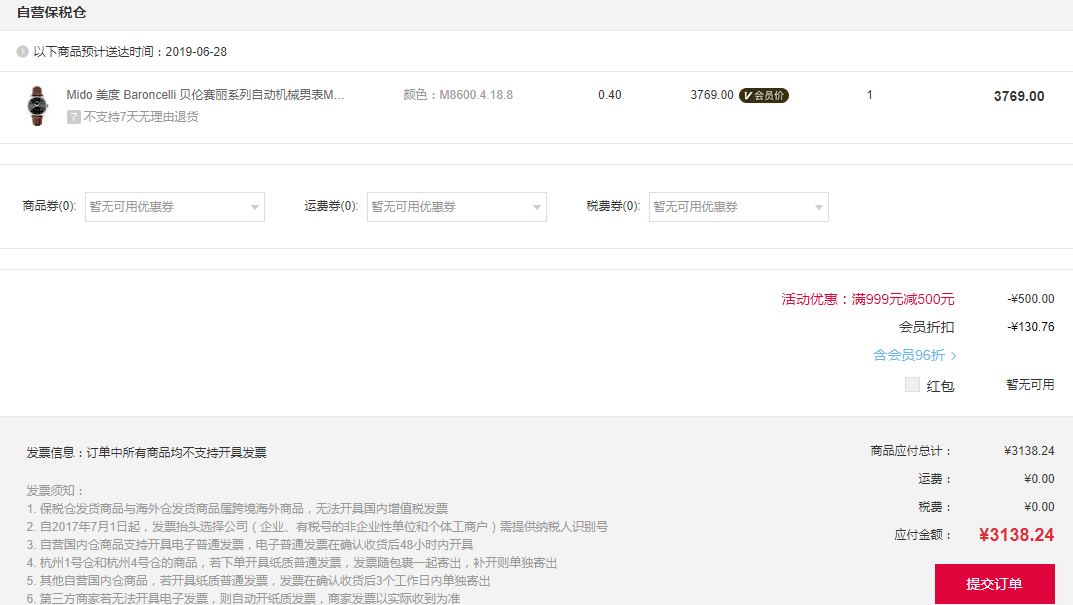Tick the 红包 checkbox
Screen dimensions: 1073x605
coord(912,385)
